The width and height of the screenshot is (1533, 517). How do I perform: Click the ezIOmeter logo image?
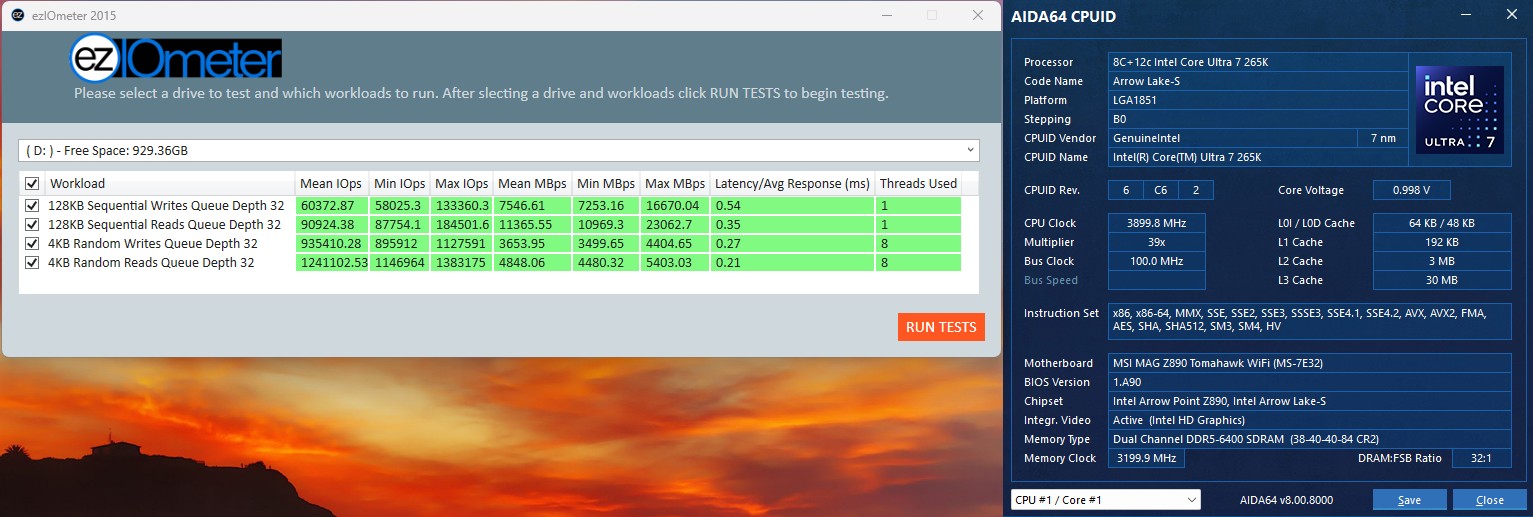(x=176, y=60)
